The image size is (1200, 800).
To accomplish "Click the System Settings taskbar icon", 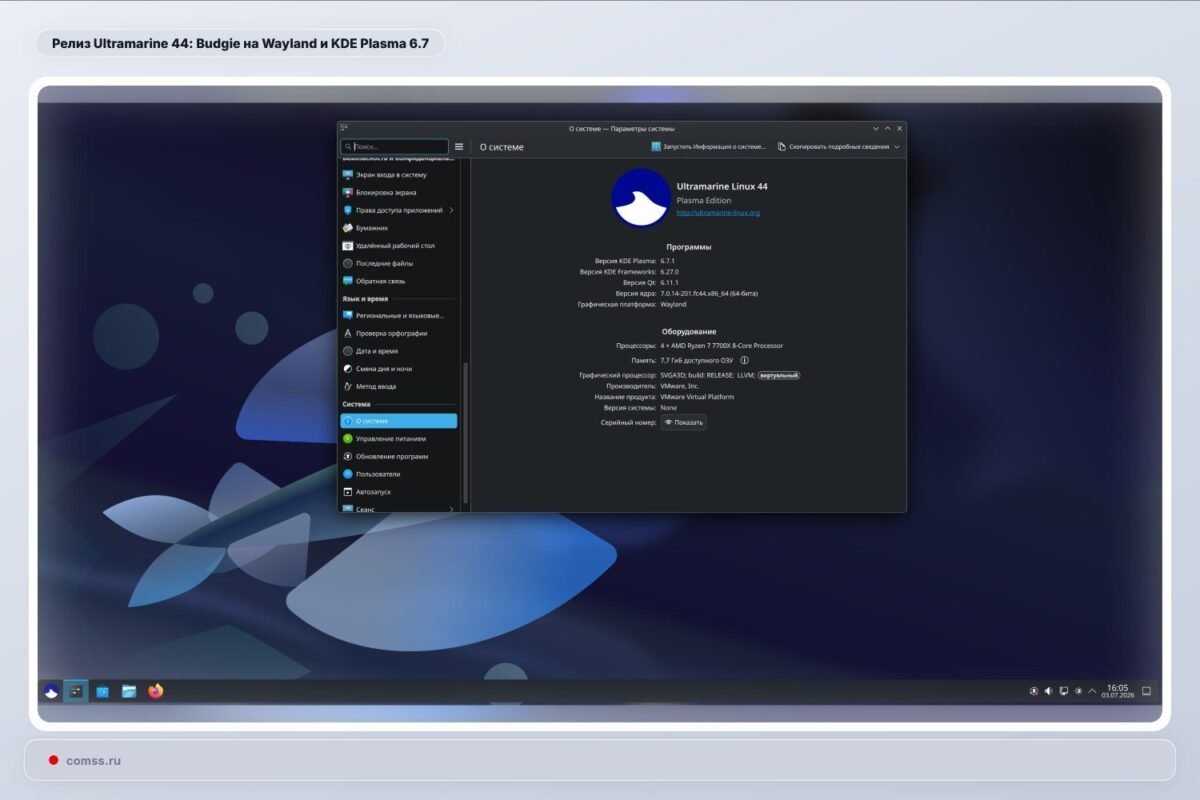I will point(76,691).
